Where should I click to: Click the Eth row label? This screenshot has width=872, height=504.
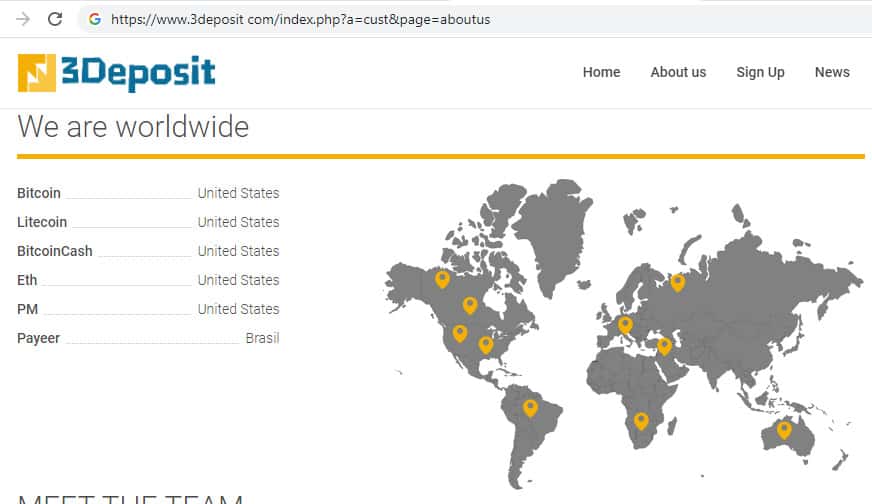pos(27,280)
